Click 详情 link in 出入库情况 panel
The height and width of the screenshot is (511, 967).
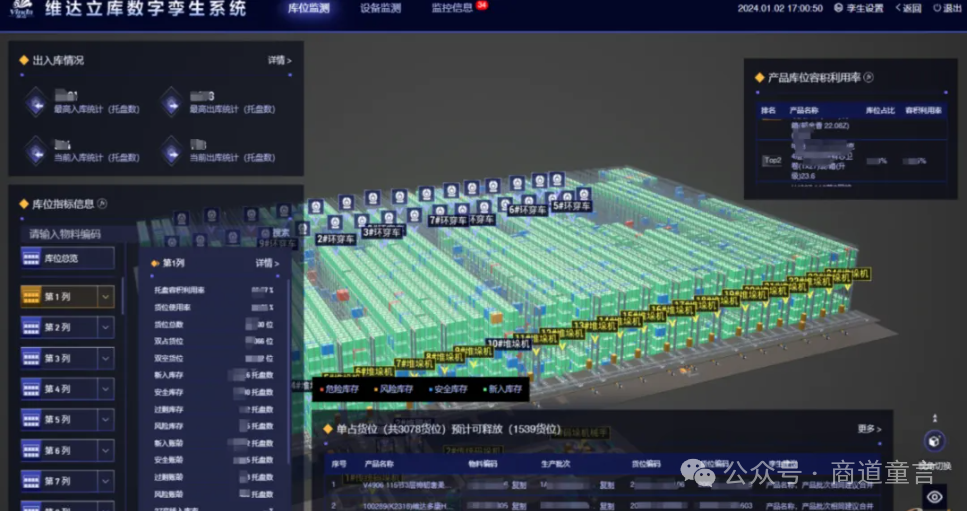(279, 61)
